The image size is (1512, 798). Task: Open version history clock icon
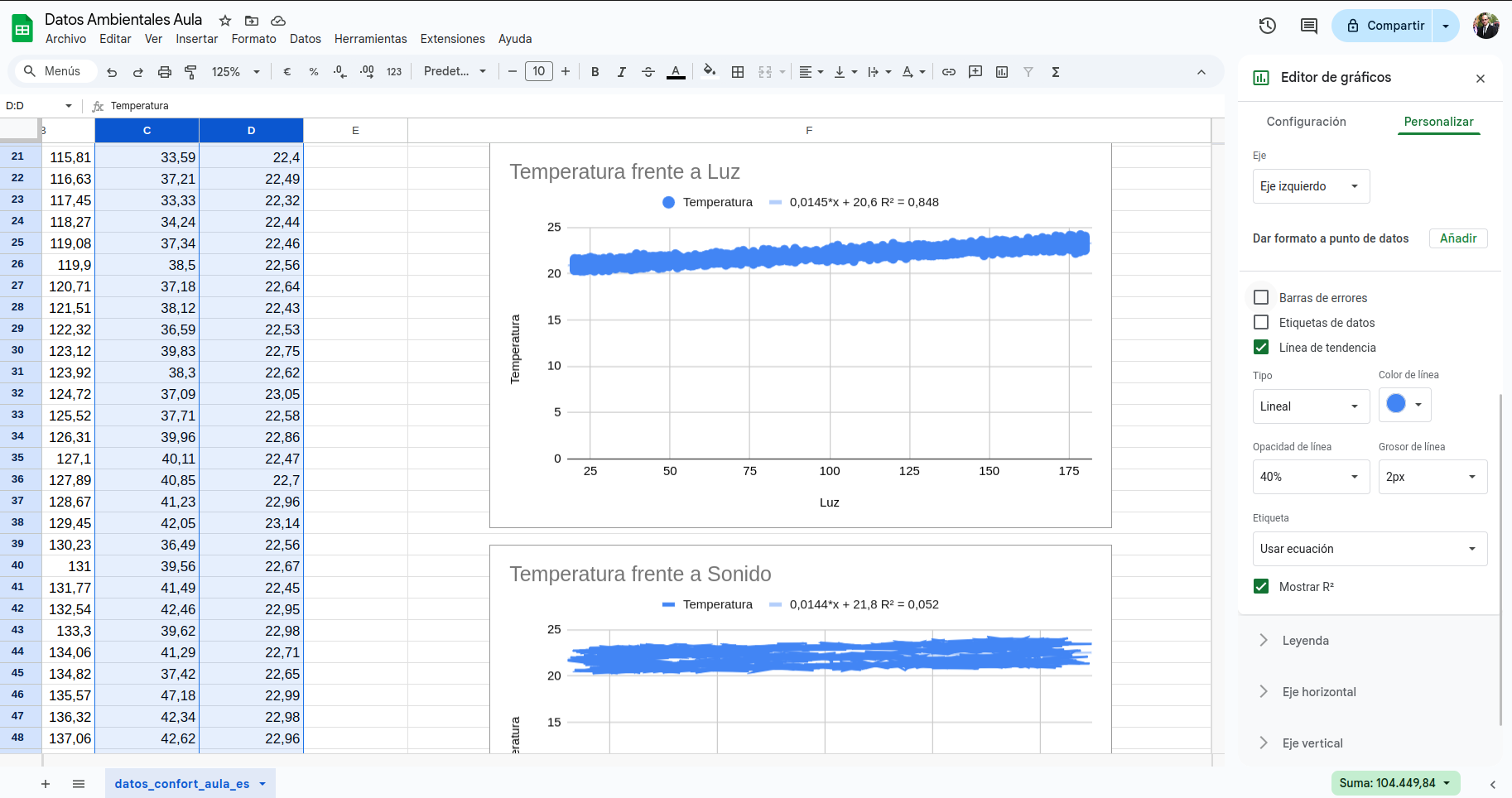click(1267, 26)
